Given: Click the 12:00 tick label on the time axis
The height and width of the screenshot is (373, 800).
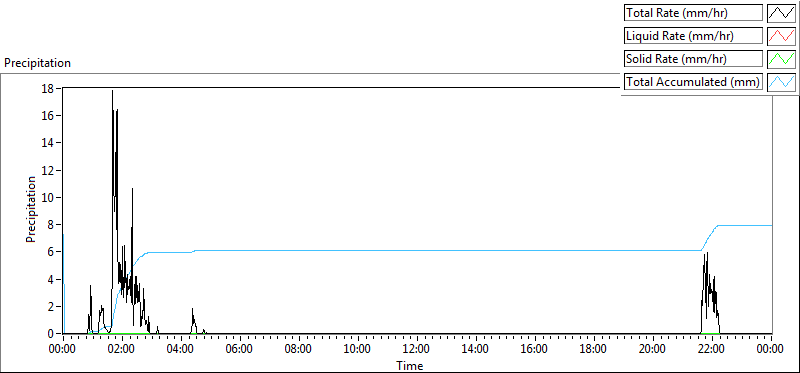Looking at the screenshot, I should pyautogui.click(x=417, y=350).
